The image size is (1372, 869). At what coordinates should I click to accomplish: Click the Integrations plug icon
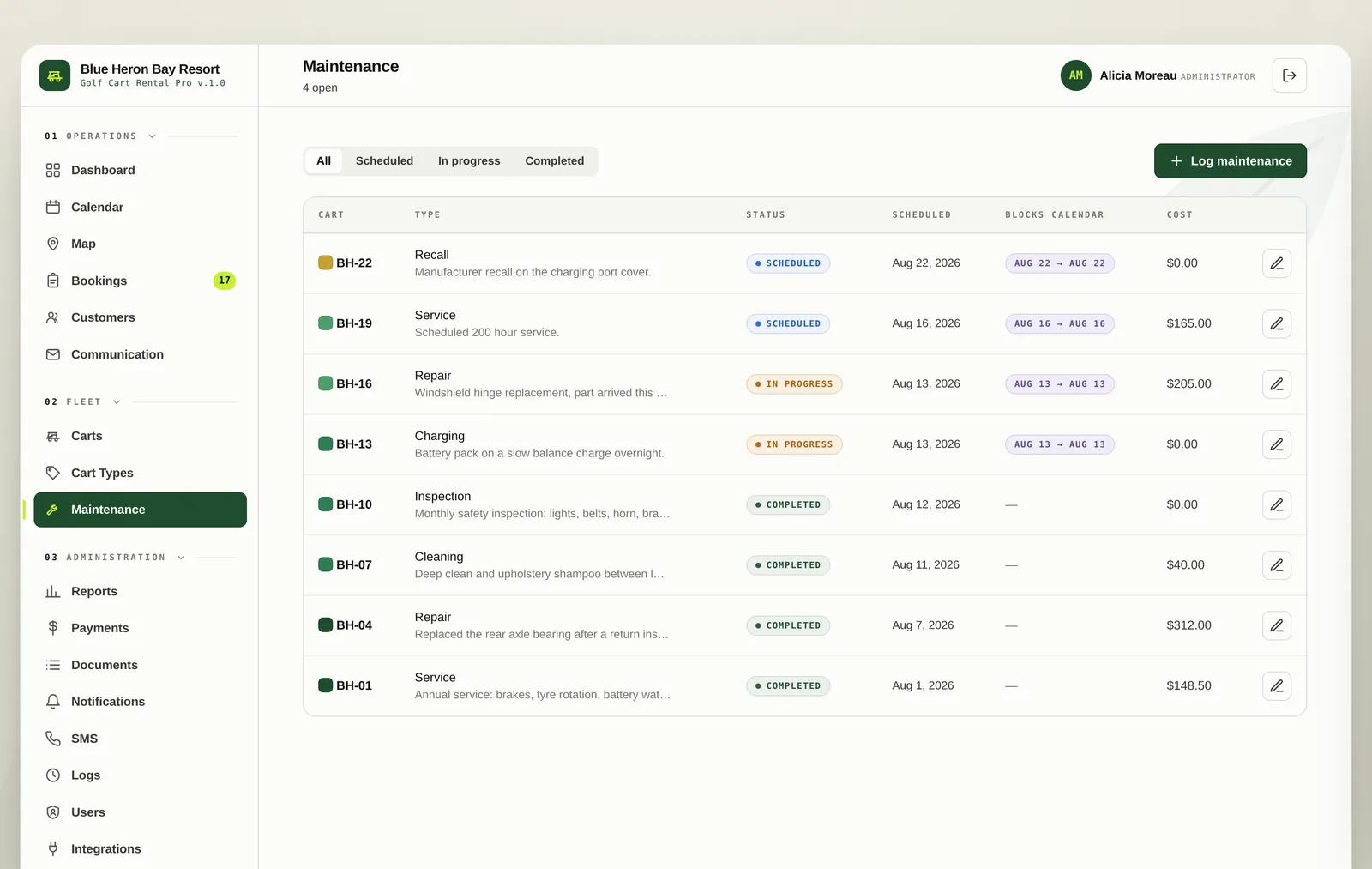pyautogui.click(x=53, y=849)
